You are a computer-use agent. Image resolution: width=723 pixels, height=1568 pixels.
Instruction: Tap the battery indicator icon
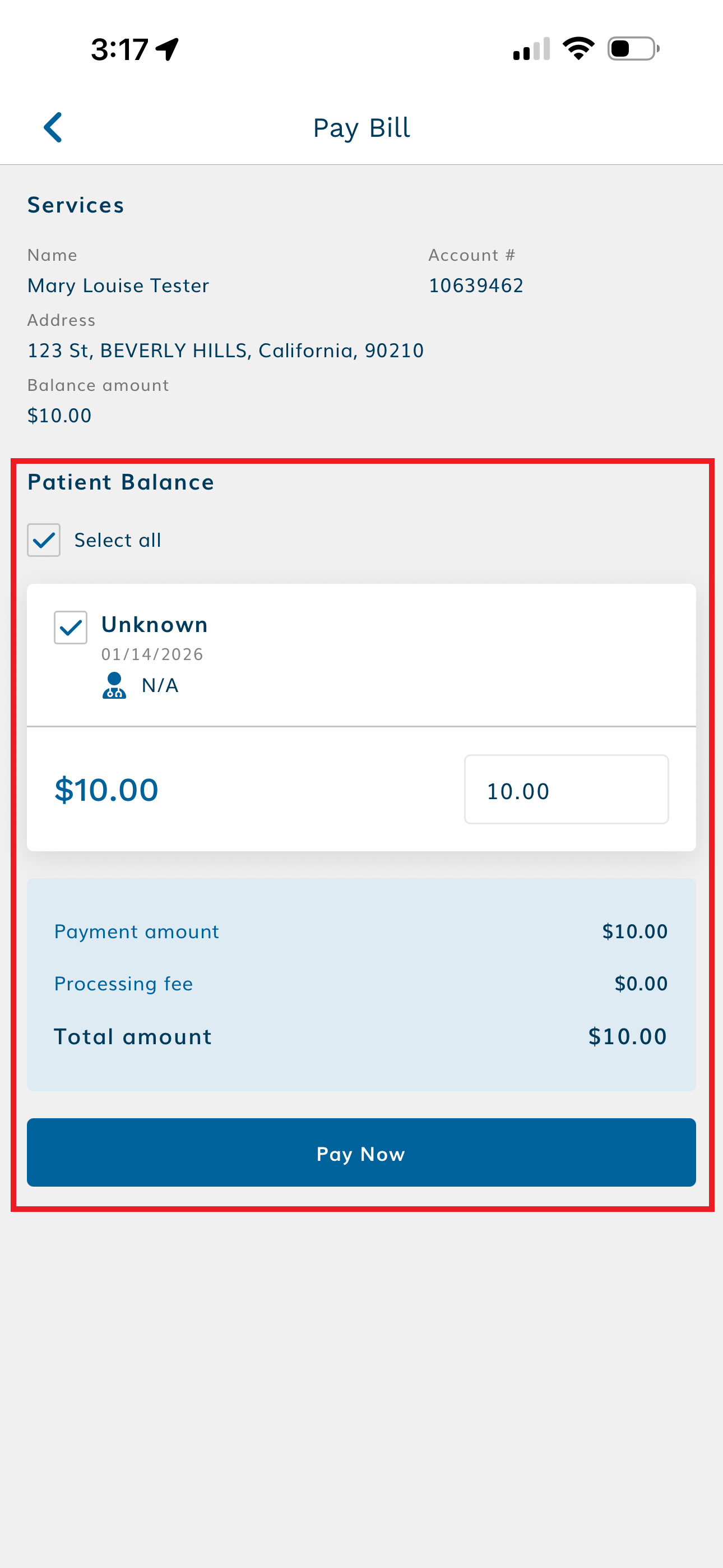[633, 49]
